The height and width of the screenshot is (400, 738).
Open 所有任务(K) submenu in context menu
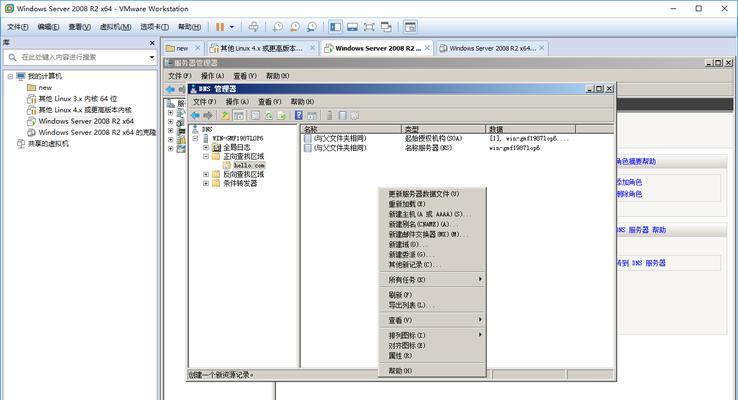click(x=433, y=280)
